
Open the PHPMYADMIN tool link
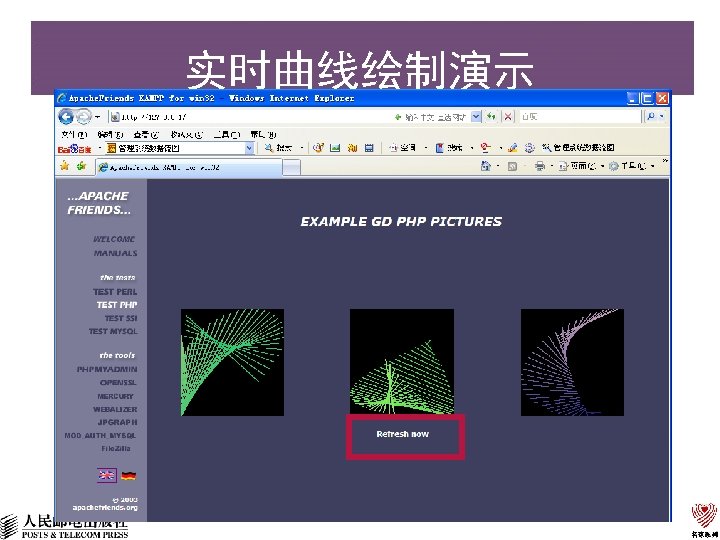(107, 369)
